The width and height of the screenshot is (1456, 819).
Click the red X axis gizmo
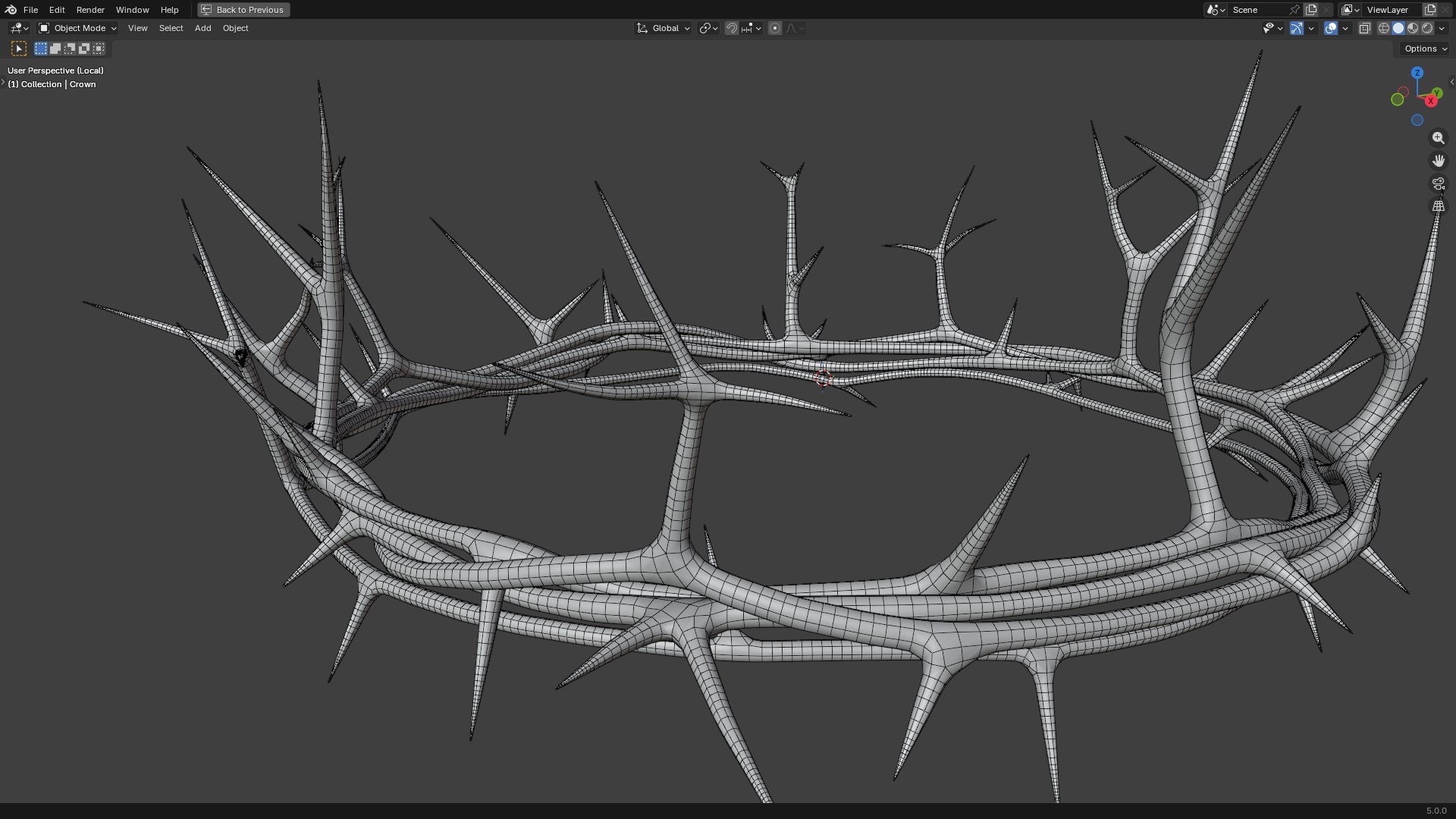pyautogui.click(x=1431, y=101)
